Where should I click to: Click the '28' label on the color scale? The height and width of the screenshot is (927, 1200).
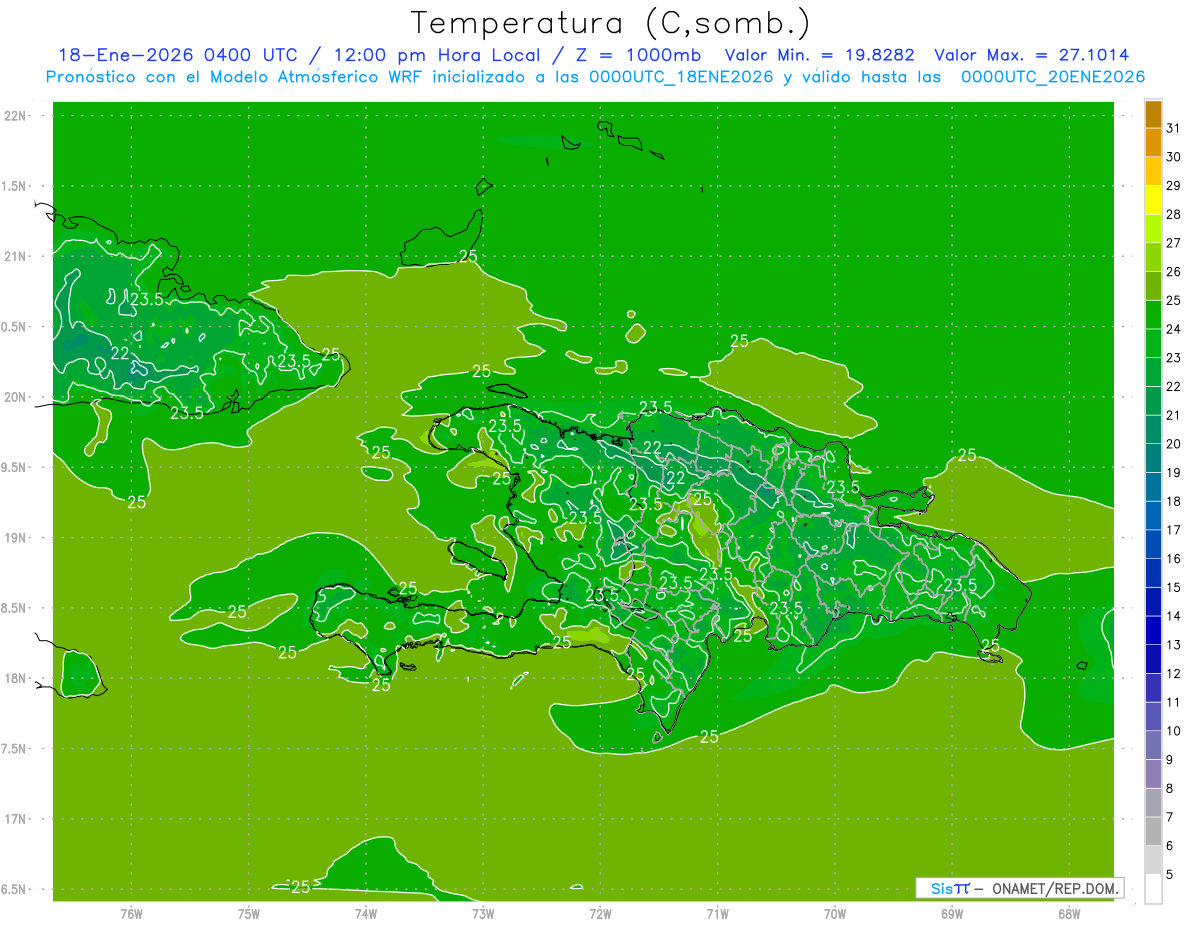(1173, 214)
